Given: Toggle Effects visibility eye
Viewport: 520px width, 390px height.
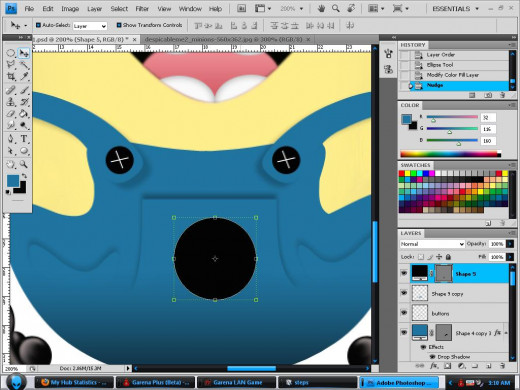Looking at the screenshot, I should click(x=423, y=347).
